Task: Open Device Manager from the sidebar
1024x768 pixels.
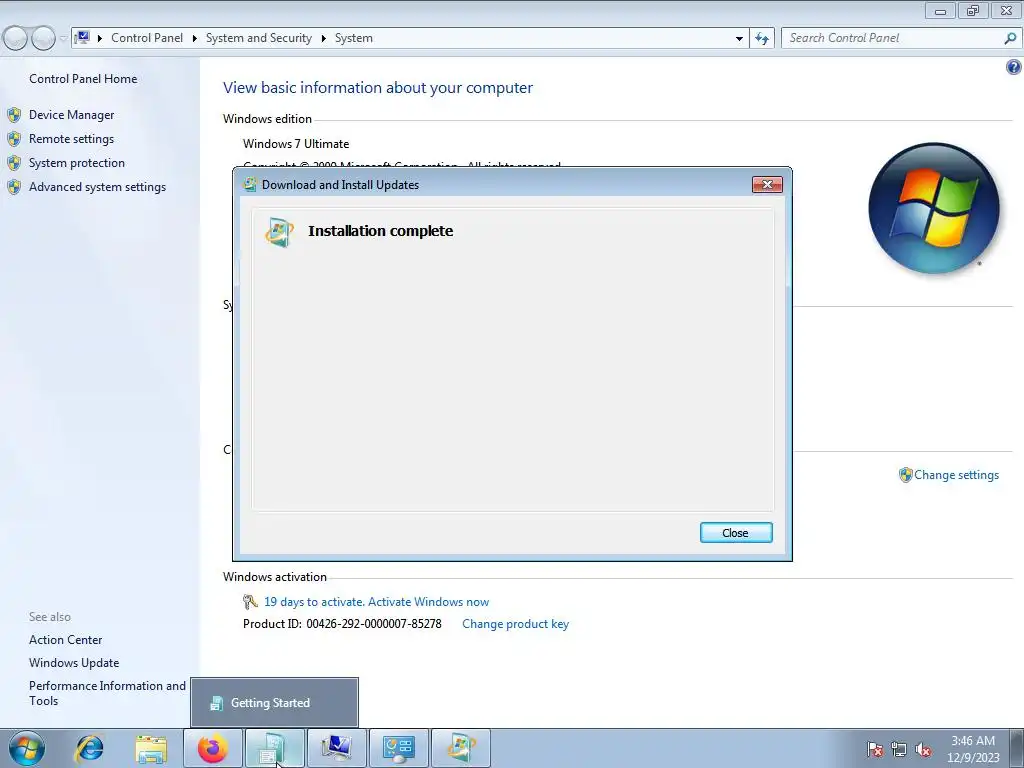Action: [x=71, y=115]
